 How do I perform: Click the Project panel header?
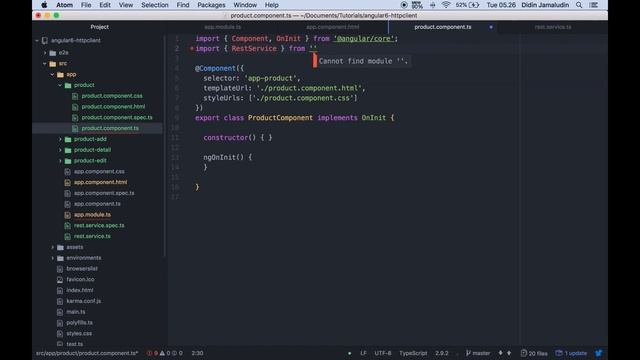[x=100, y=27]
